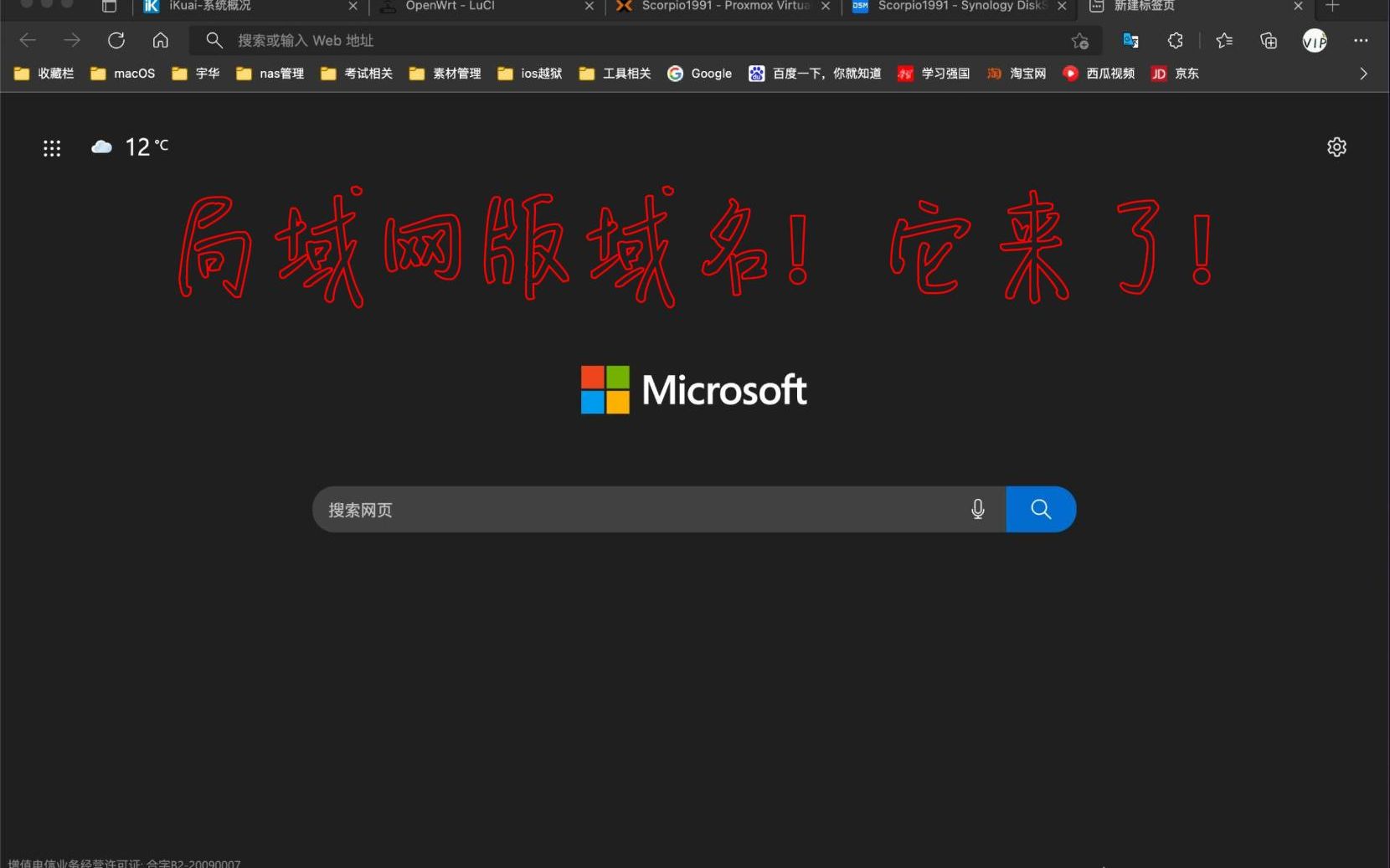
Task: Show more bookmarks bar items
Action: pyautogui.click(x=1363, y=74)
